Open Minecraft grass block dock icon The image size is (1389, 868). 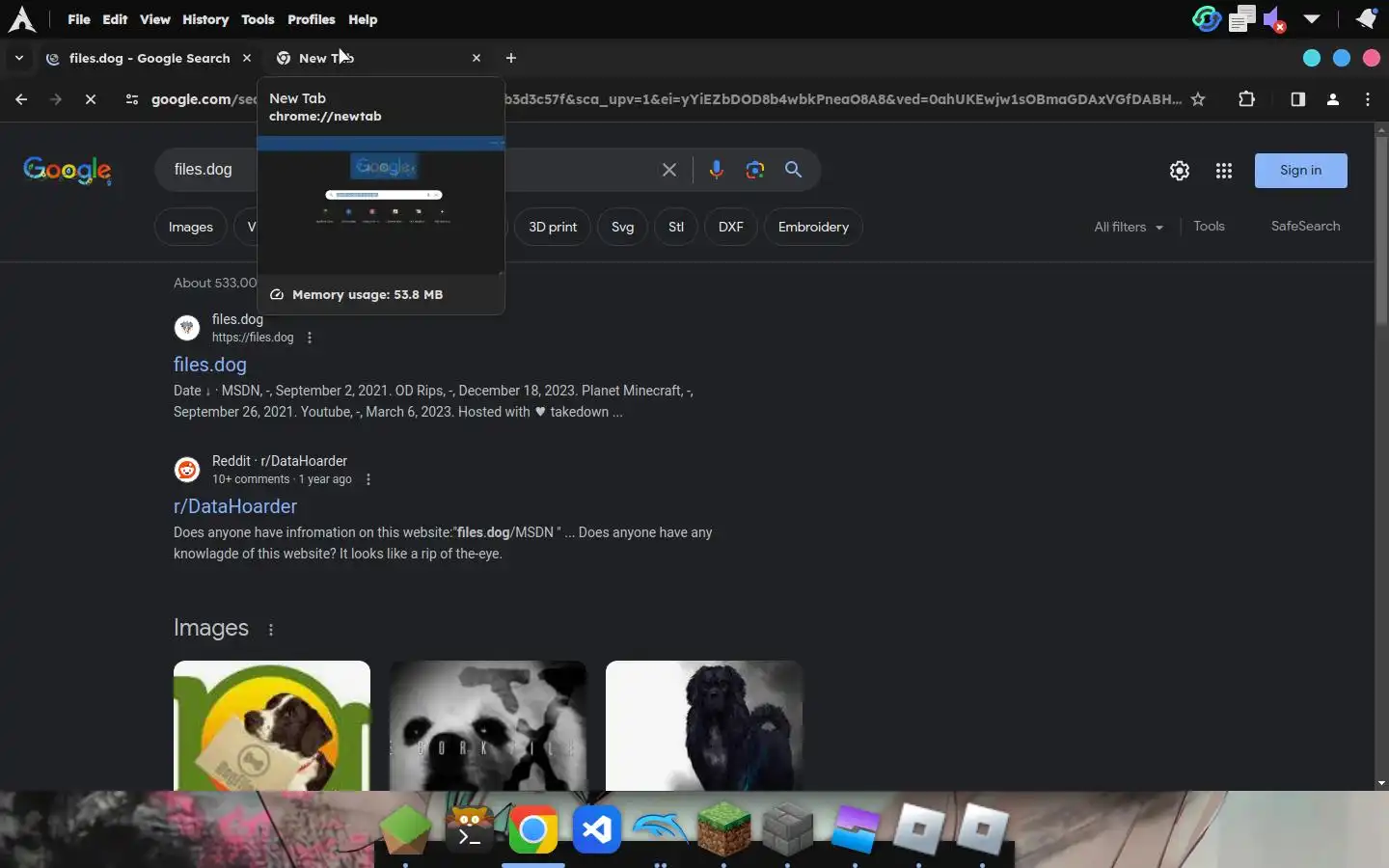pyautogui.click(x=724, y=829)
